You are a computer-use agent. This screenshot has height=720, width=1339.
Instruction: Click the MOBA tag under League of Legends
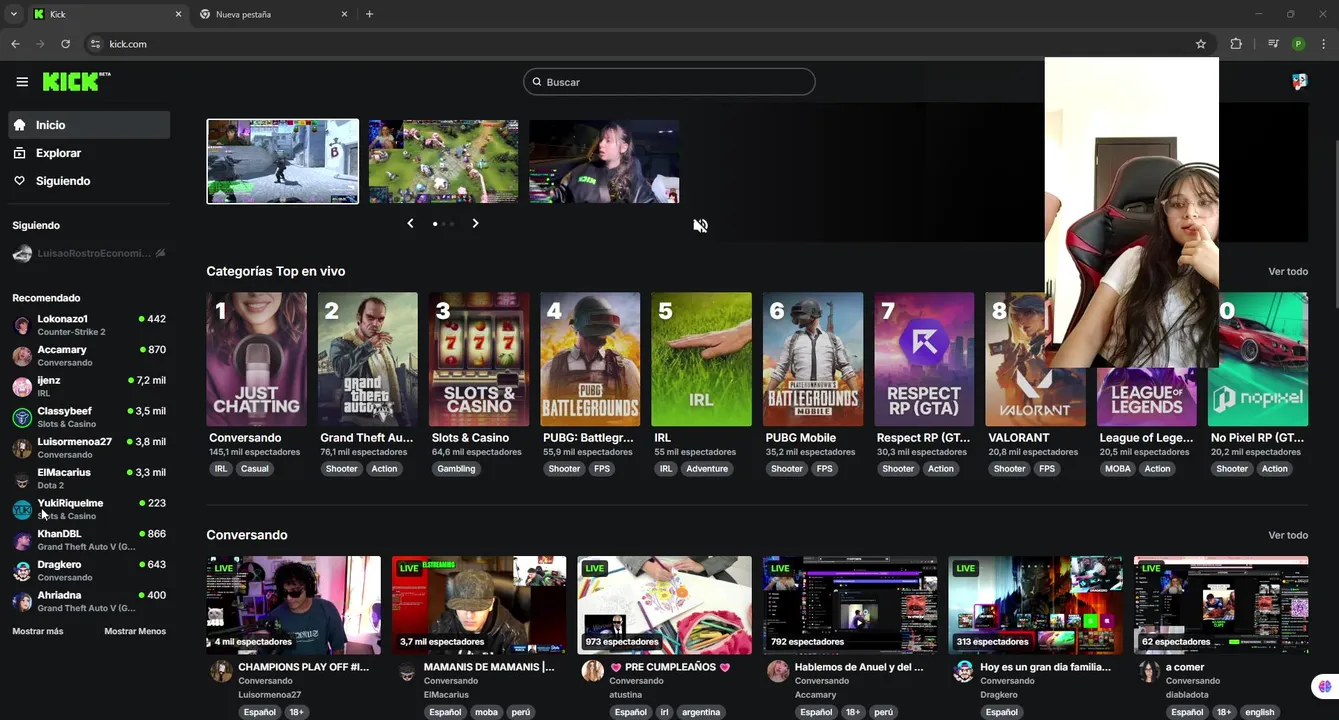1118,469
